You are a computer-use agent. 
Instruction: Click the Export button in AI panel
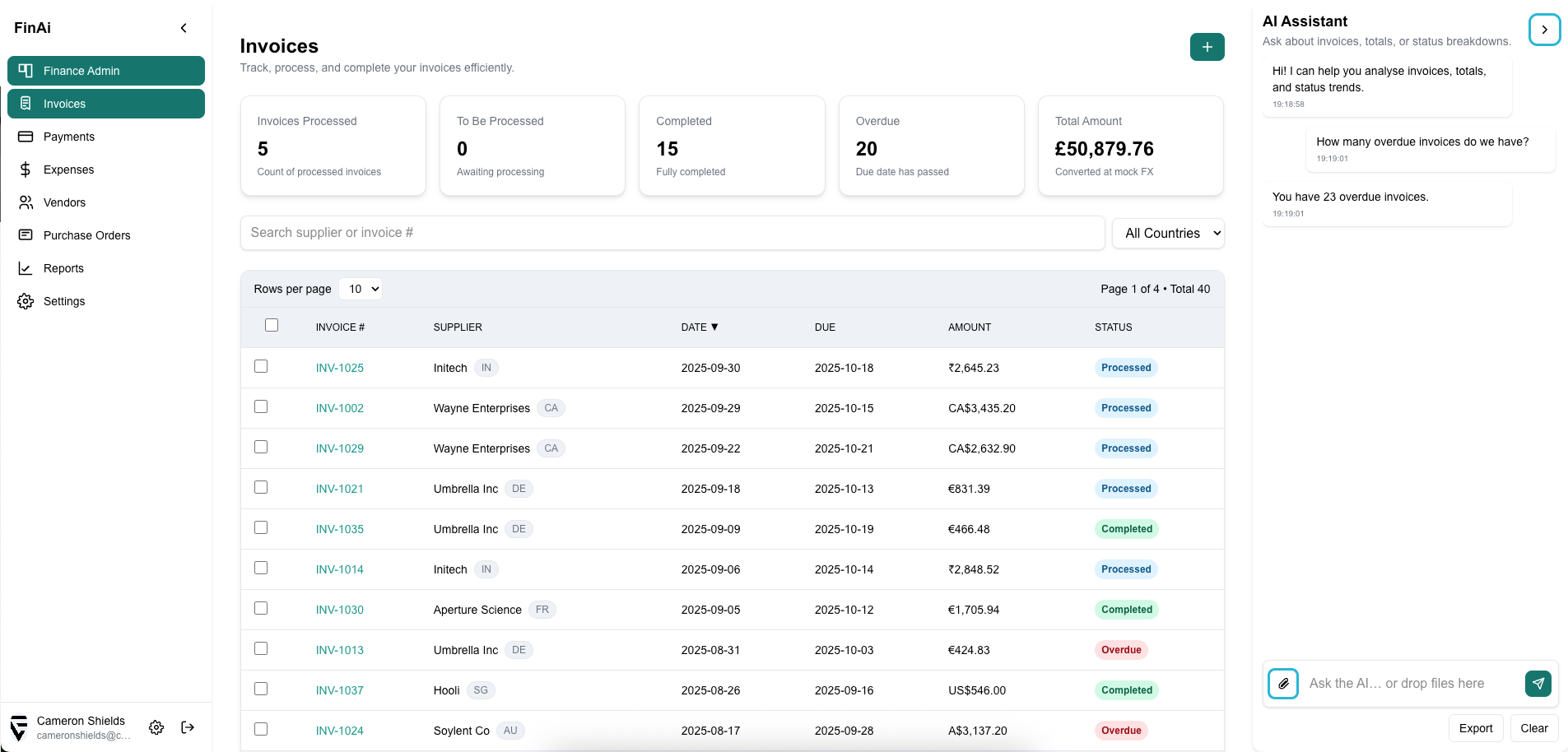[x=1475, y=728]
